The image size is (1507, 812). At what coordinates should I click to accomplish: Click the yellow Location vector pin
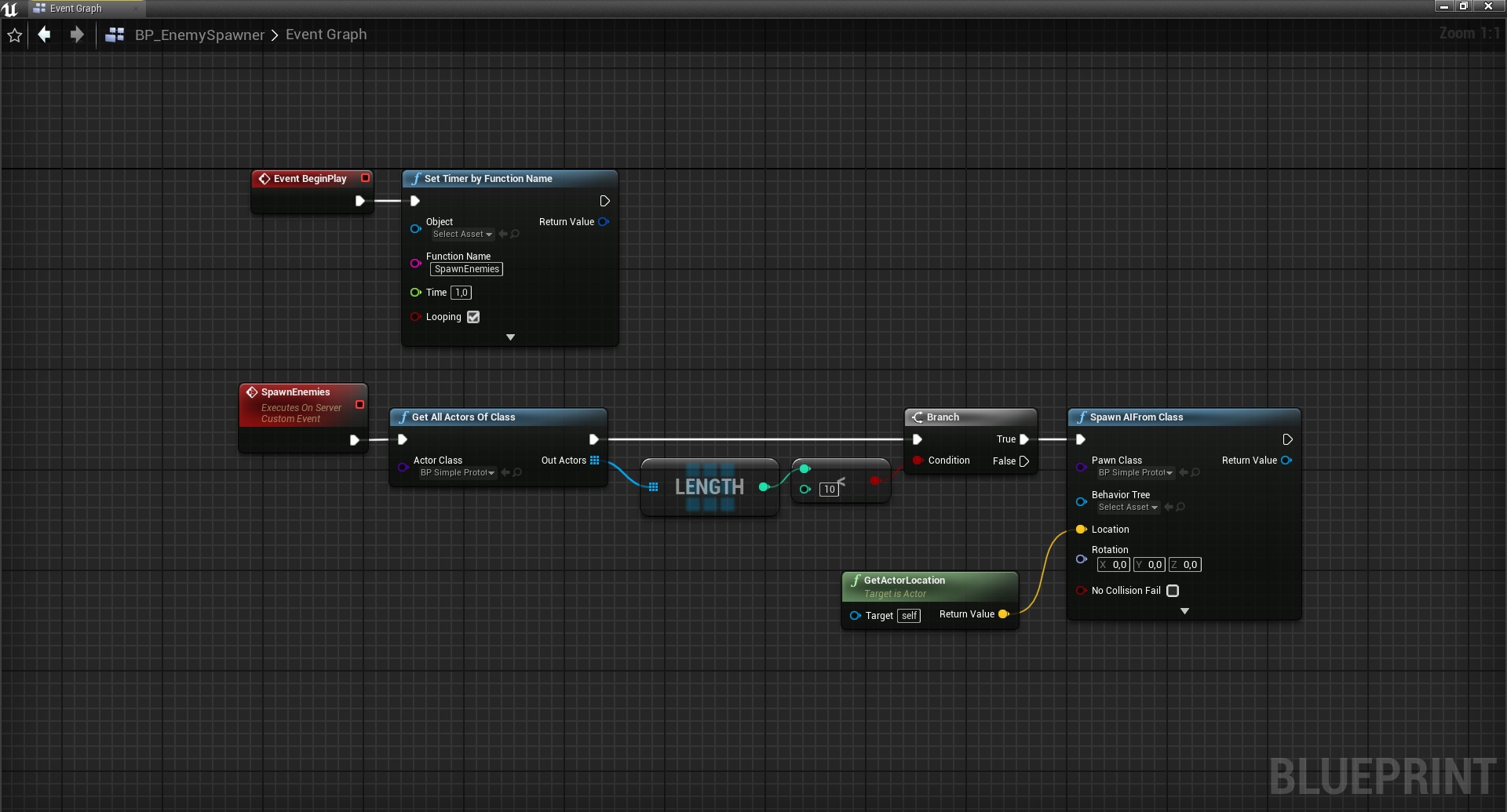(1081, 530)
